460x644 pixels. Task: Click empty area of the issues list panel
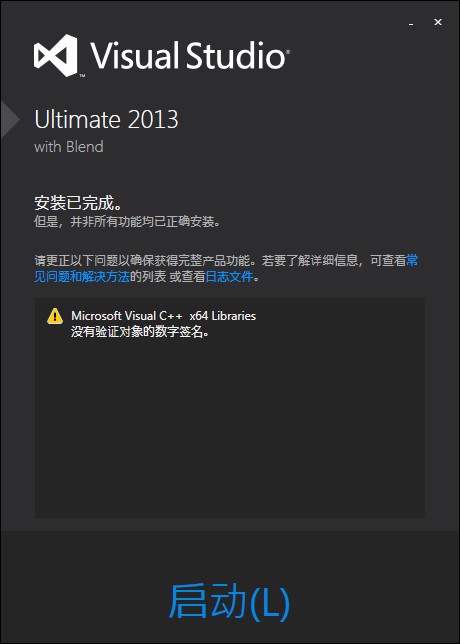click(x=230, y=427)
